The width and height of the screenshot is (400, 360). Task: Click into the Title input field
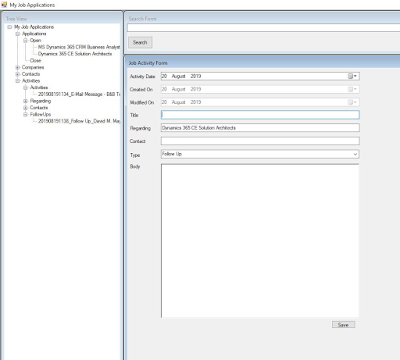click(260, 115)
